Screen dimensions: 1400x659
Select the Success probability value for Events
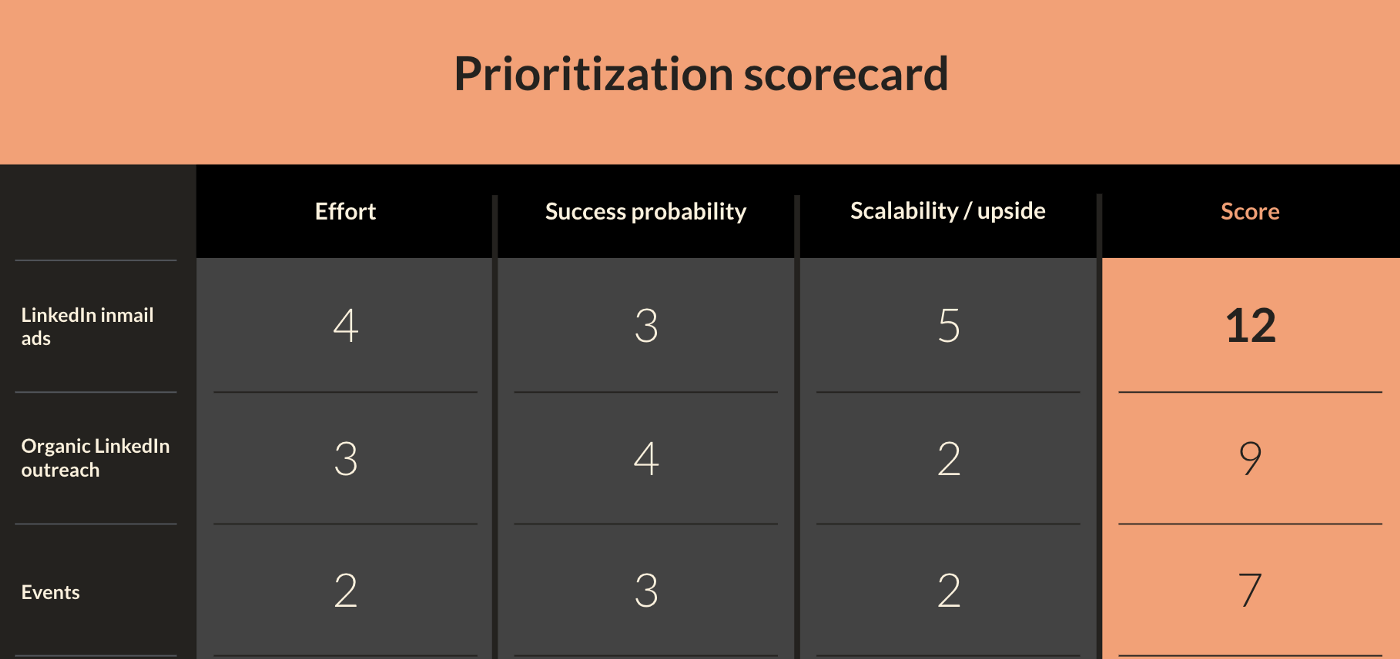click(x=646, y=591)
